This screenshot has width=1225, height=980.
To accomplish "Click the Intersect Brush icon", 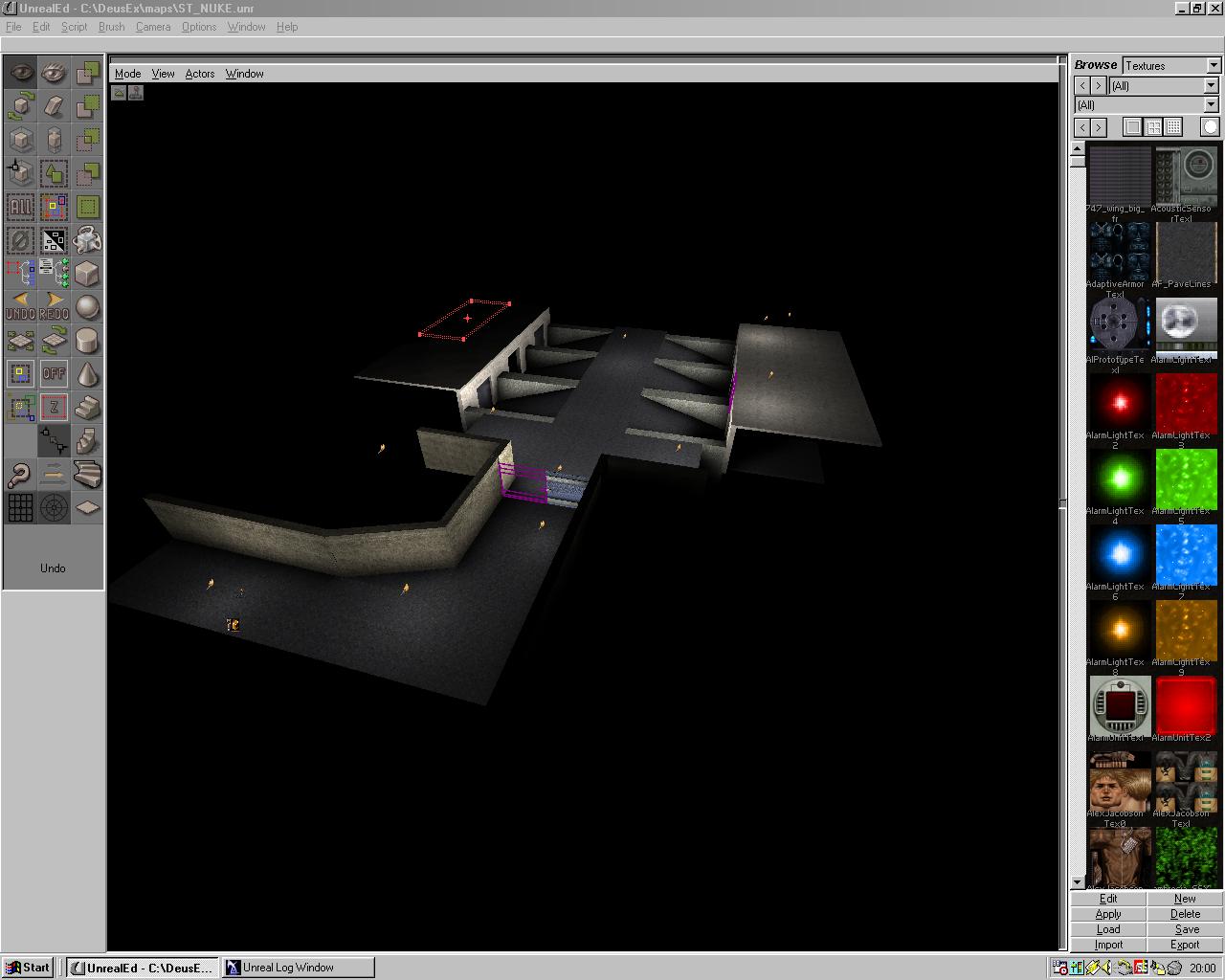I will tap(87, 139).
